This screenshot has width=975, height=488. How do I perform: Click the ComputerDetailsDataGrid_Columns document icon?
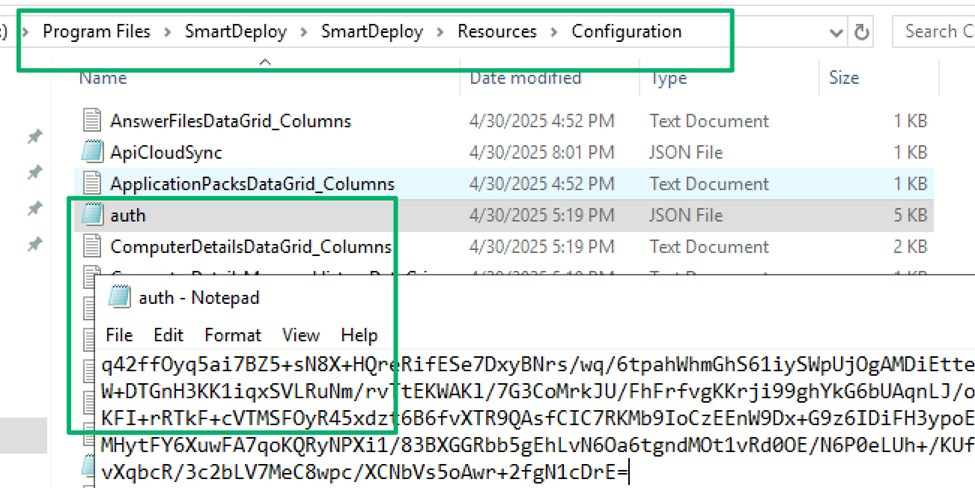point(92,247)
